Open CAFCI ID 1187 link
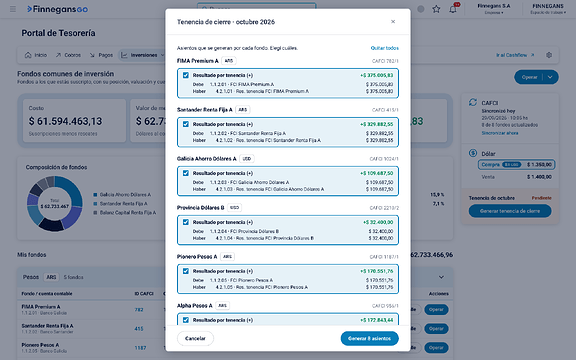576x360 pixels. point(140,348)
